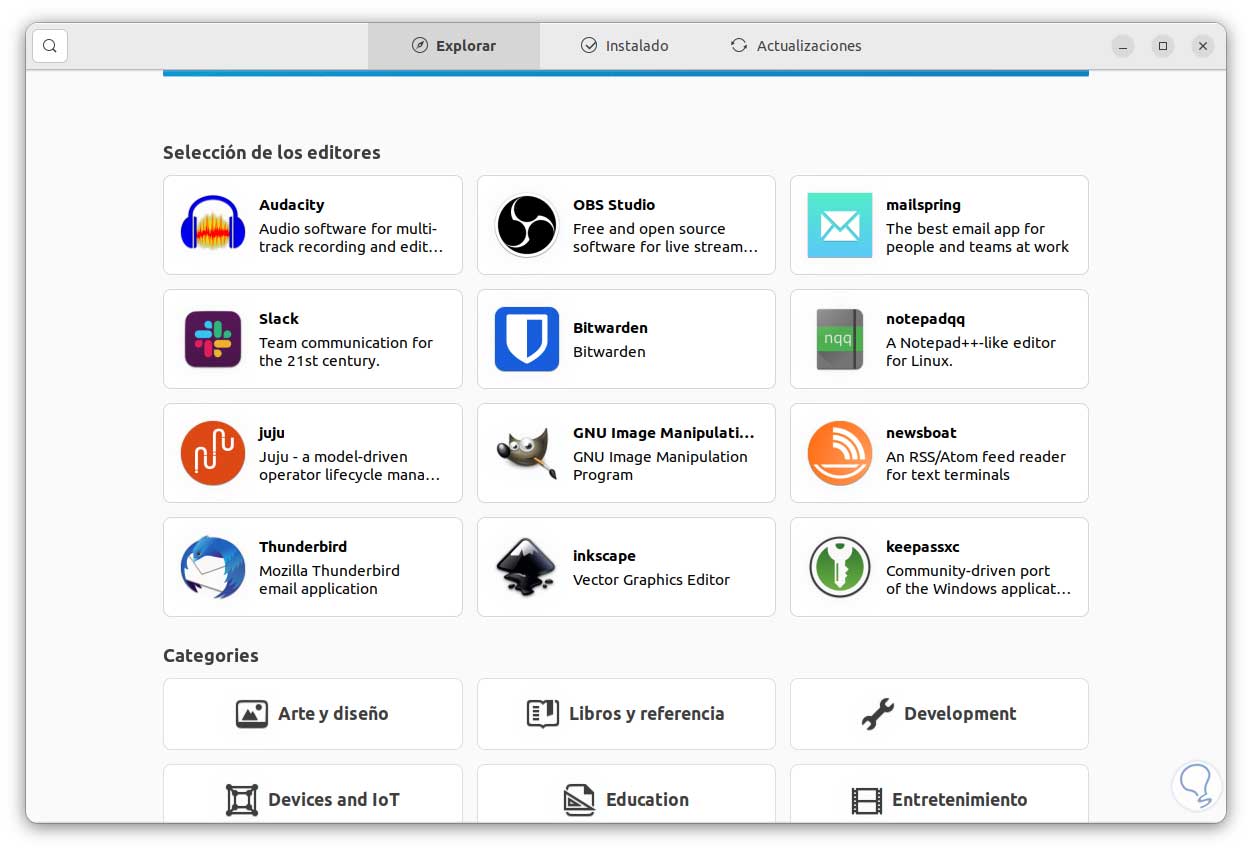Click the Arte y diseño picture icon
This screenshot has height=852, width=1252.
[x=252, y=714]
